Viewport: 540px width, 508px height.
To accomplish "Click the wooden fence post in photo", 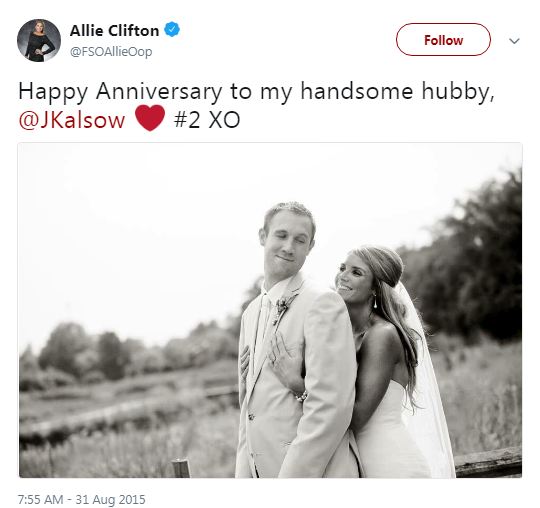I will pos(181,468).
